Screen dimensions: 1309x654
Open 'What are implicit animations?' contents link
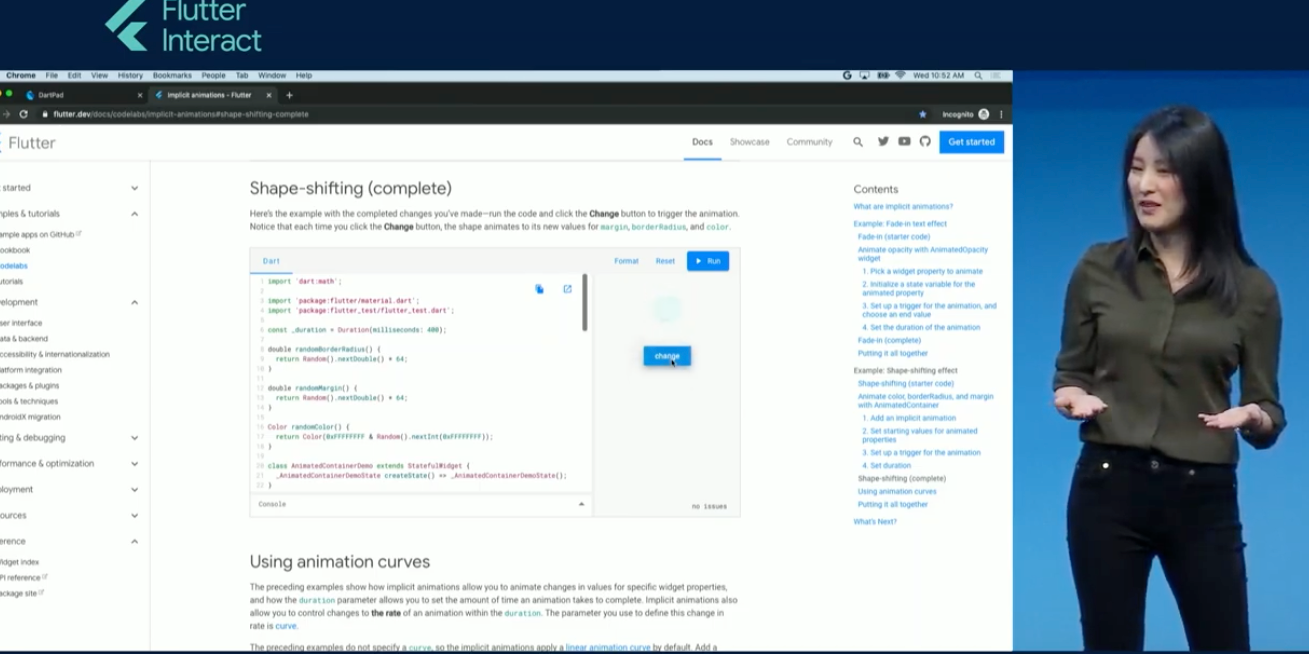point(903,207)
